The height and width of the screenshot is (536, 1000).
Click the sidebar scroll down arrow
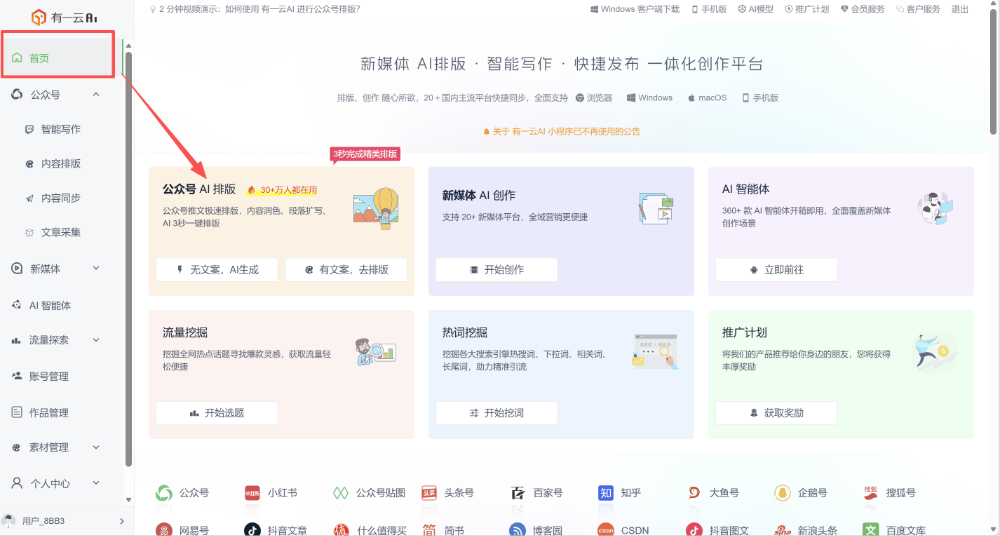(128, 500)
